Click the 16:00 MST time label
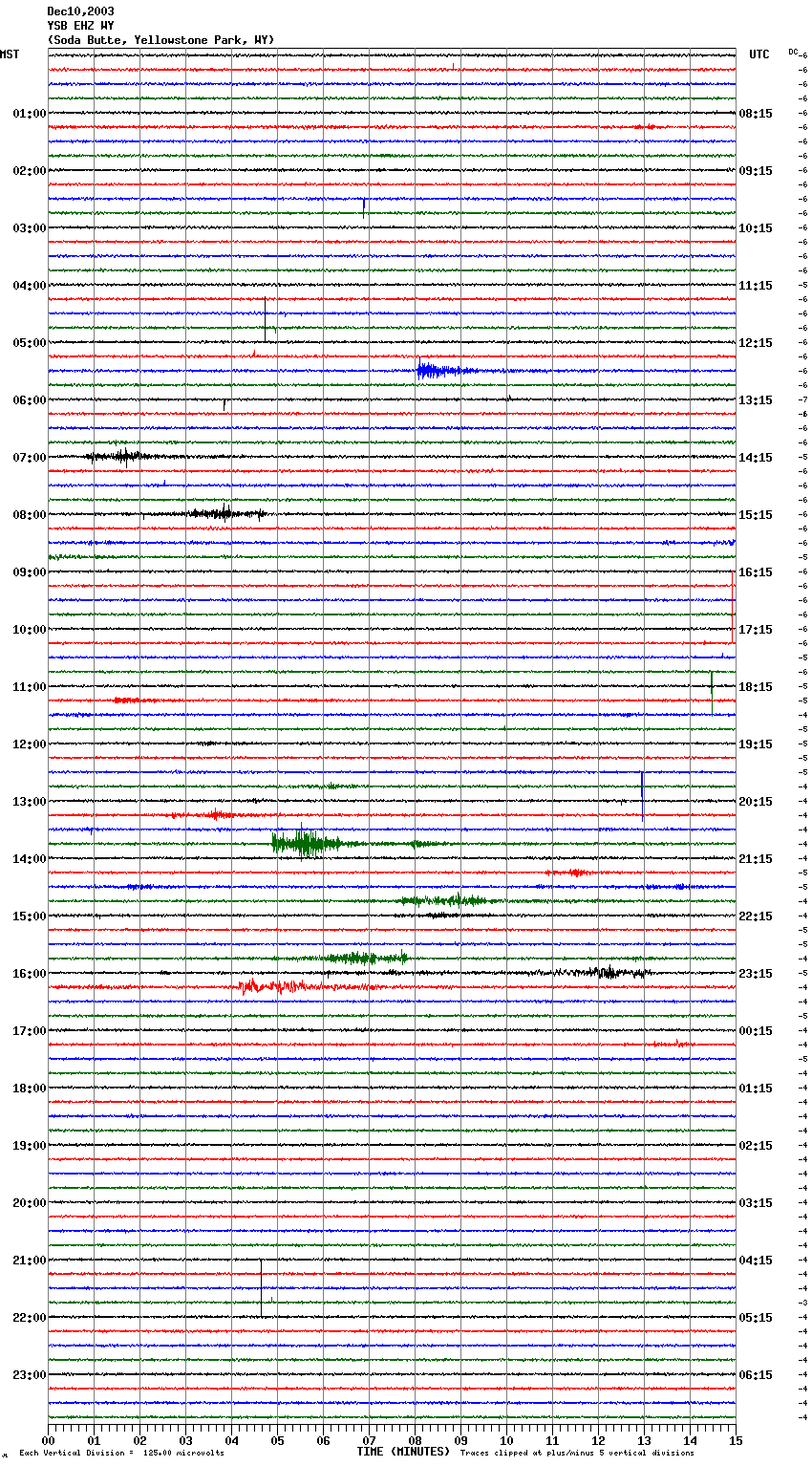Viewport: 812px width, 1466px height. [30, 974]
